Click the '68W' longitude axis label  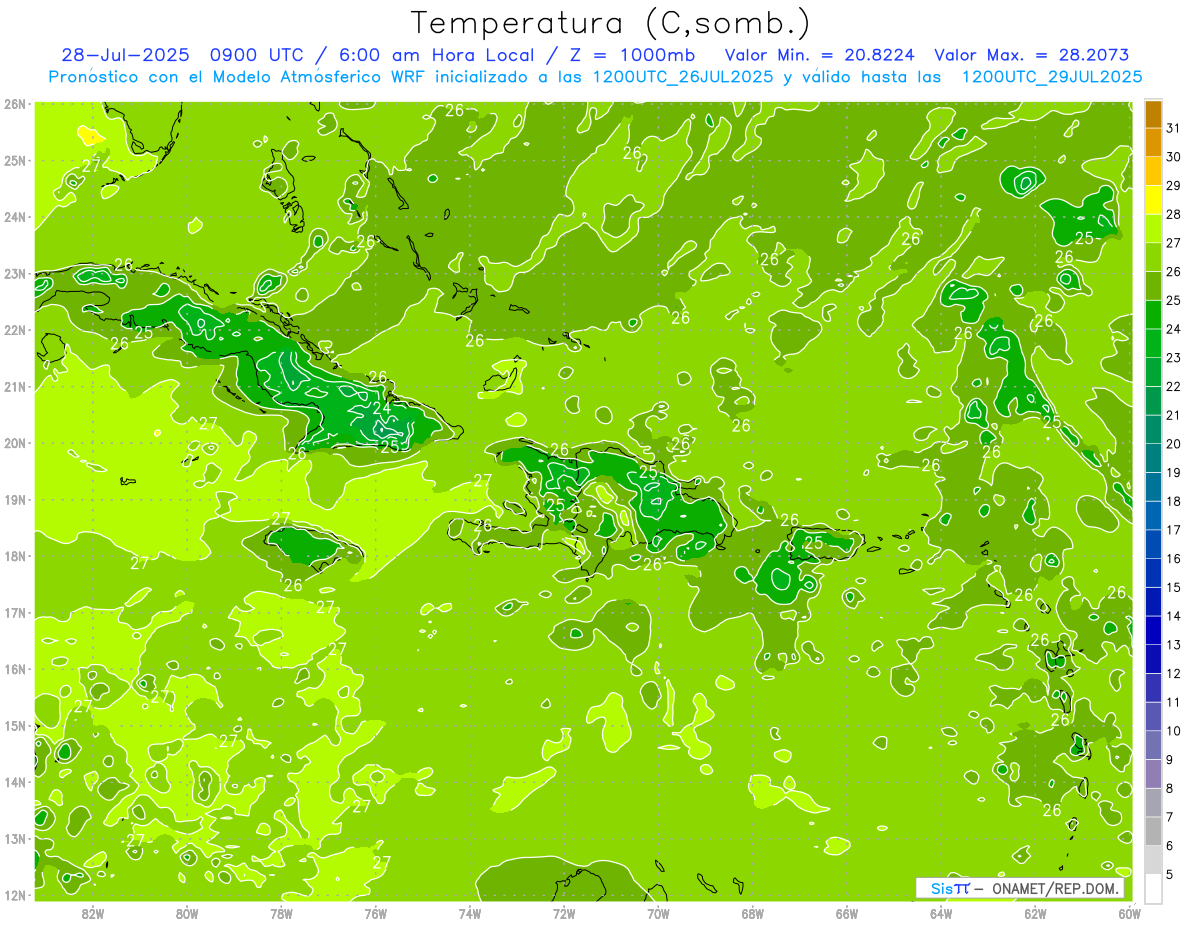(x=753, y=913)
